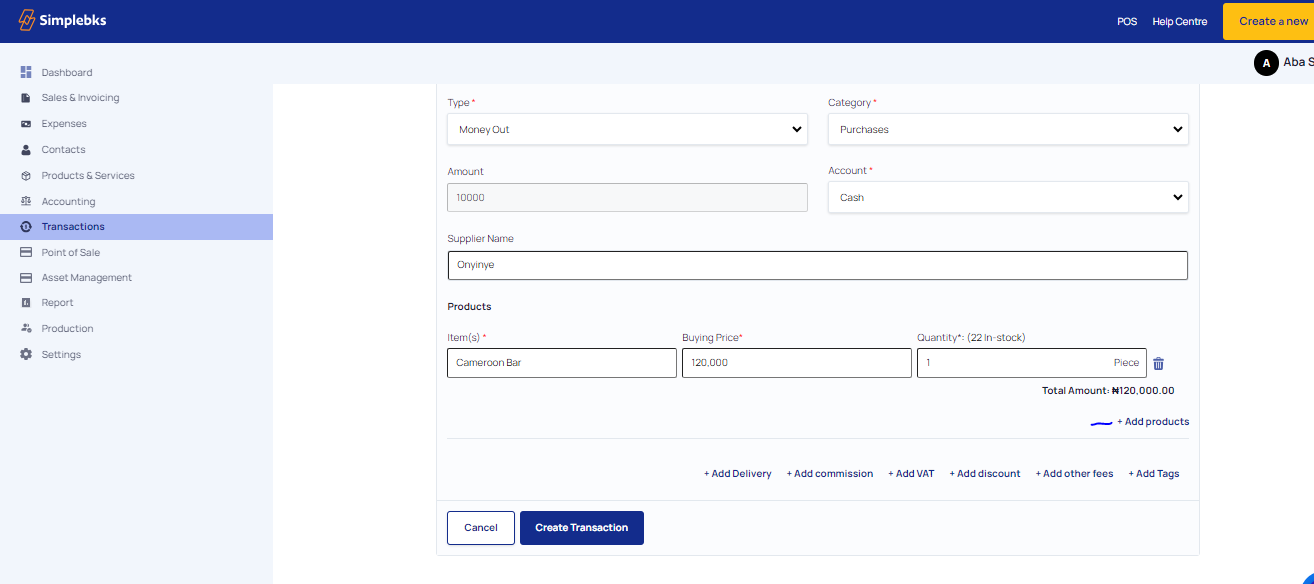Click the Simplebks logo icon
The width and height of the screenshot is (1314, 584).
(27, 20)
